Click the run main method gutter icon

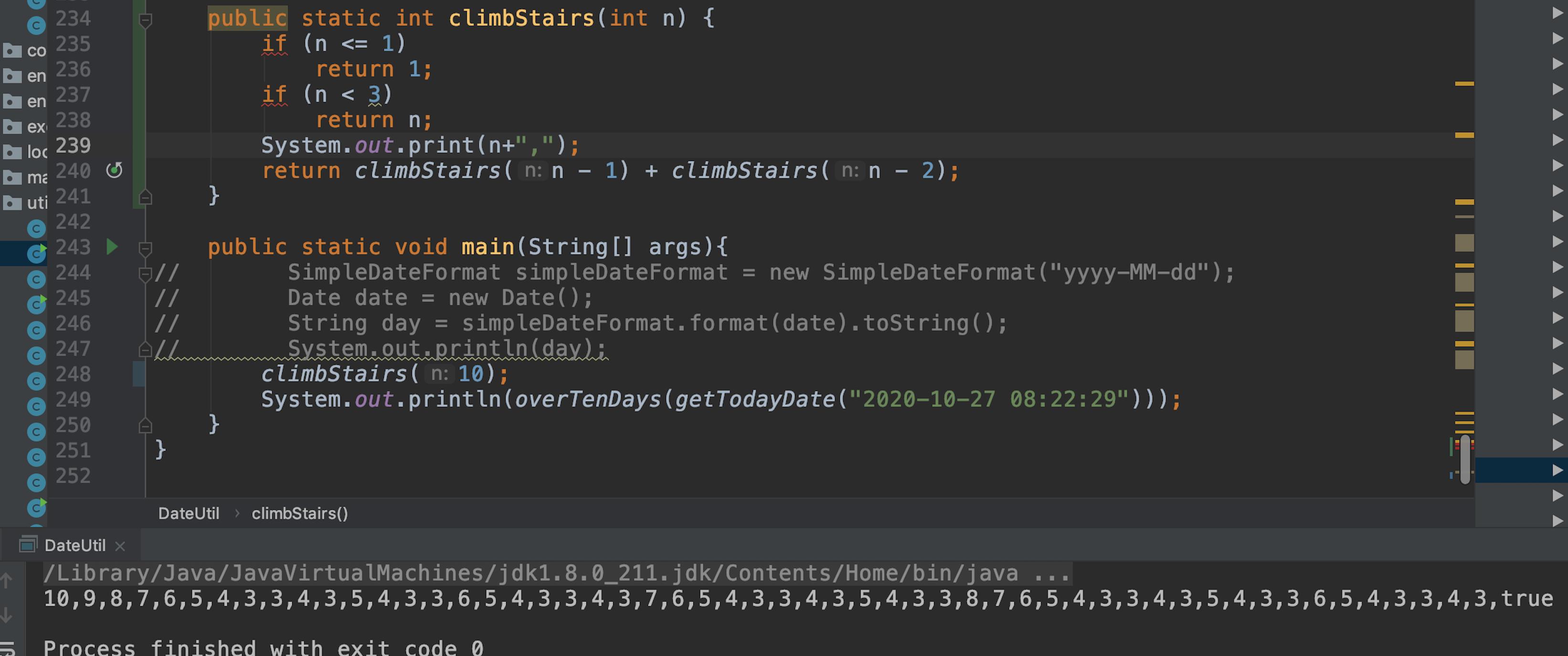112,246
